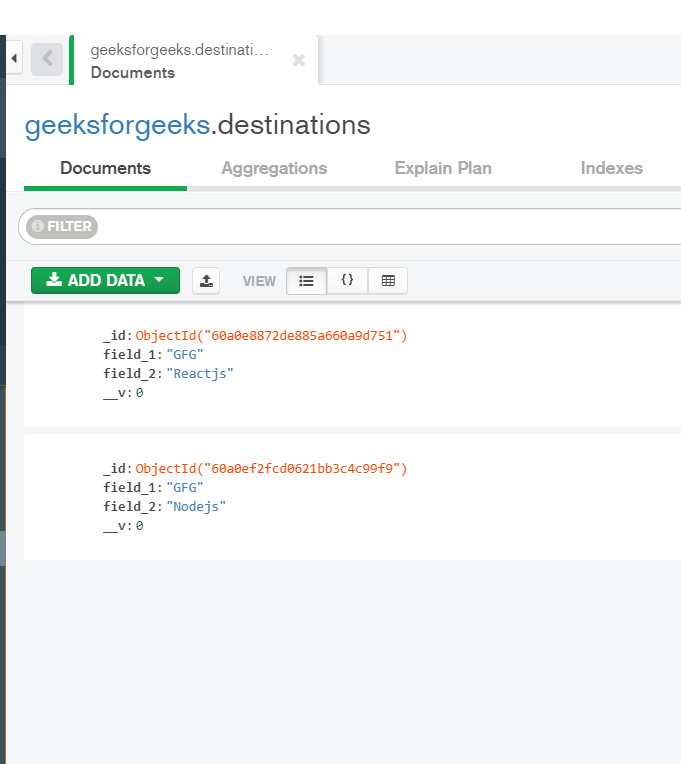Switch to the Explain Plan tab
This screenshot has height=764, width=681.
[443, 168]
